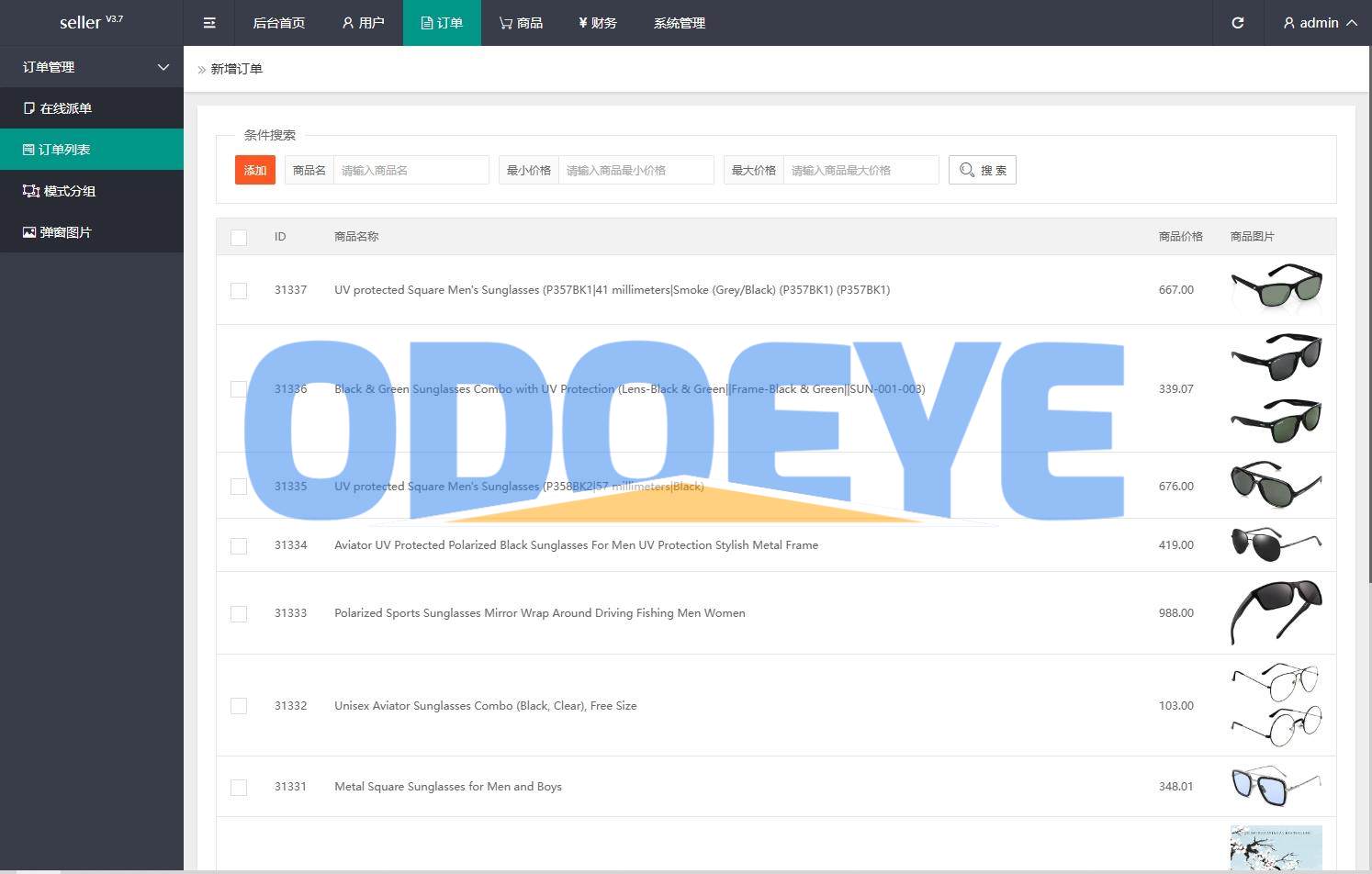Check the box for product 31333
Image resolution: width=1372 pixels, height=874 pixels.
239,614
